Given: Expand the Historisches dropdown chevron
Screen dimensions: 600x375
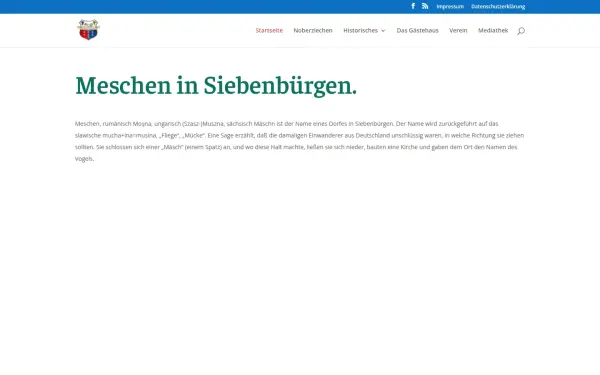Looking at the screenshot, I should click(383, 31).
